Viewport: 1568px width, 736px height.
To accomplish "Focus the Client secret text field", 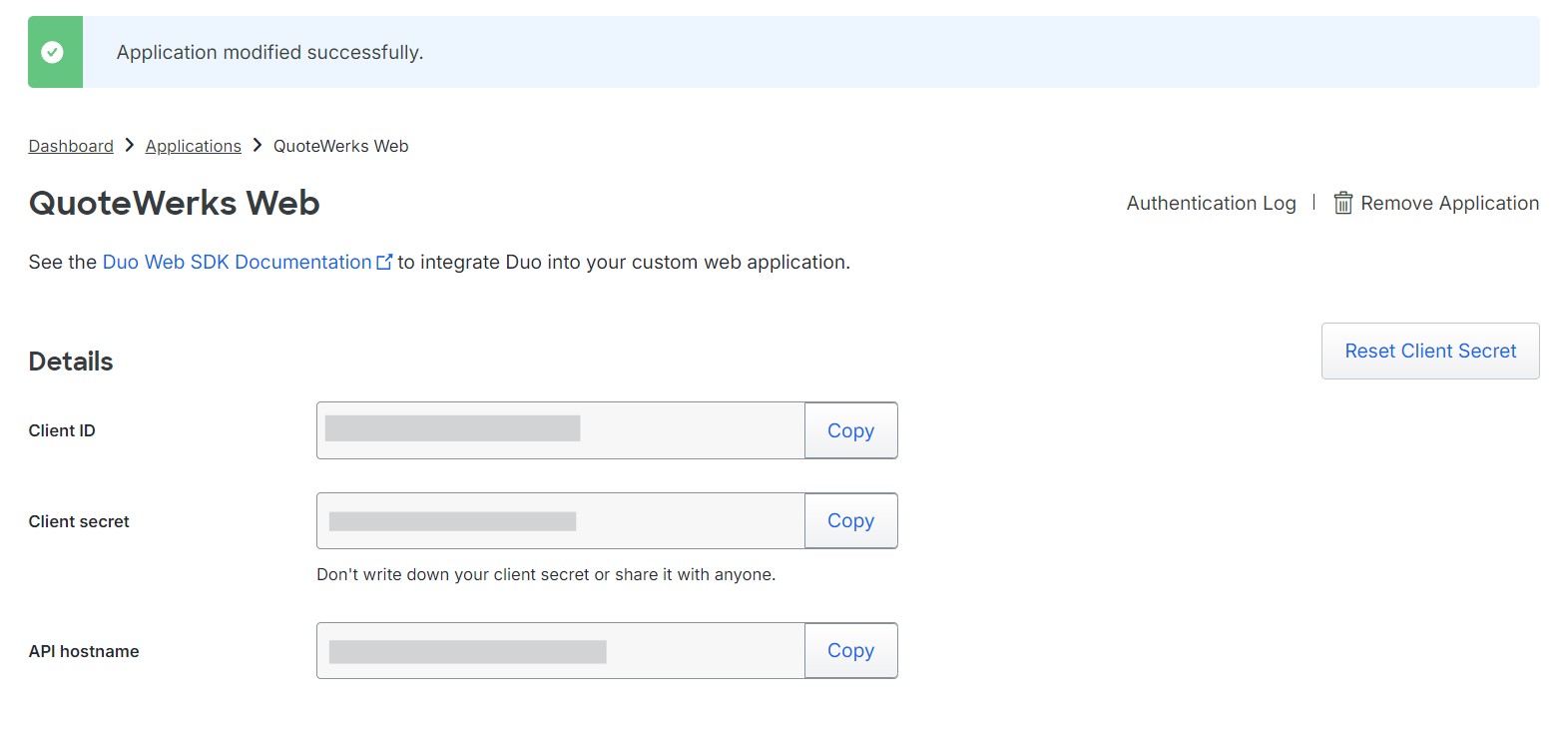I will (x=560, y=520).
